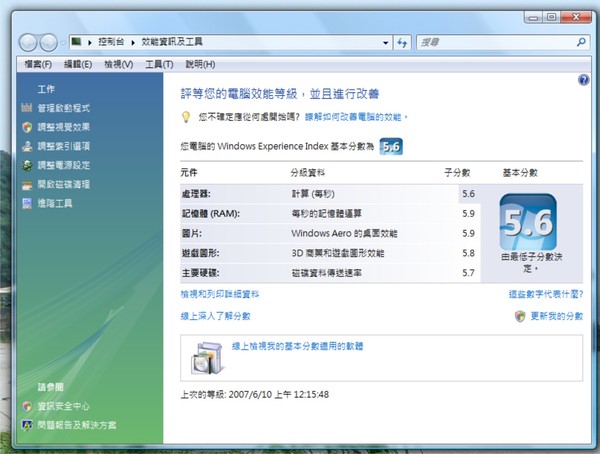Open 問題報告及解決方案 link
600x454 pixels.
point(77,425)
